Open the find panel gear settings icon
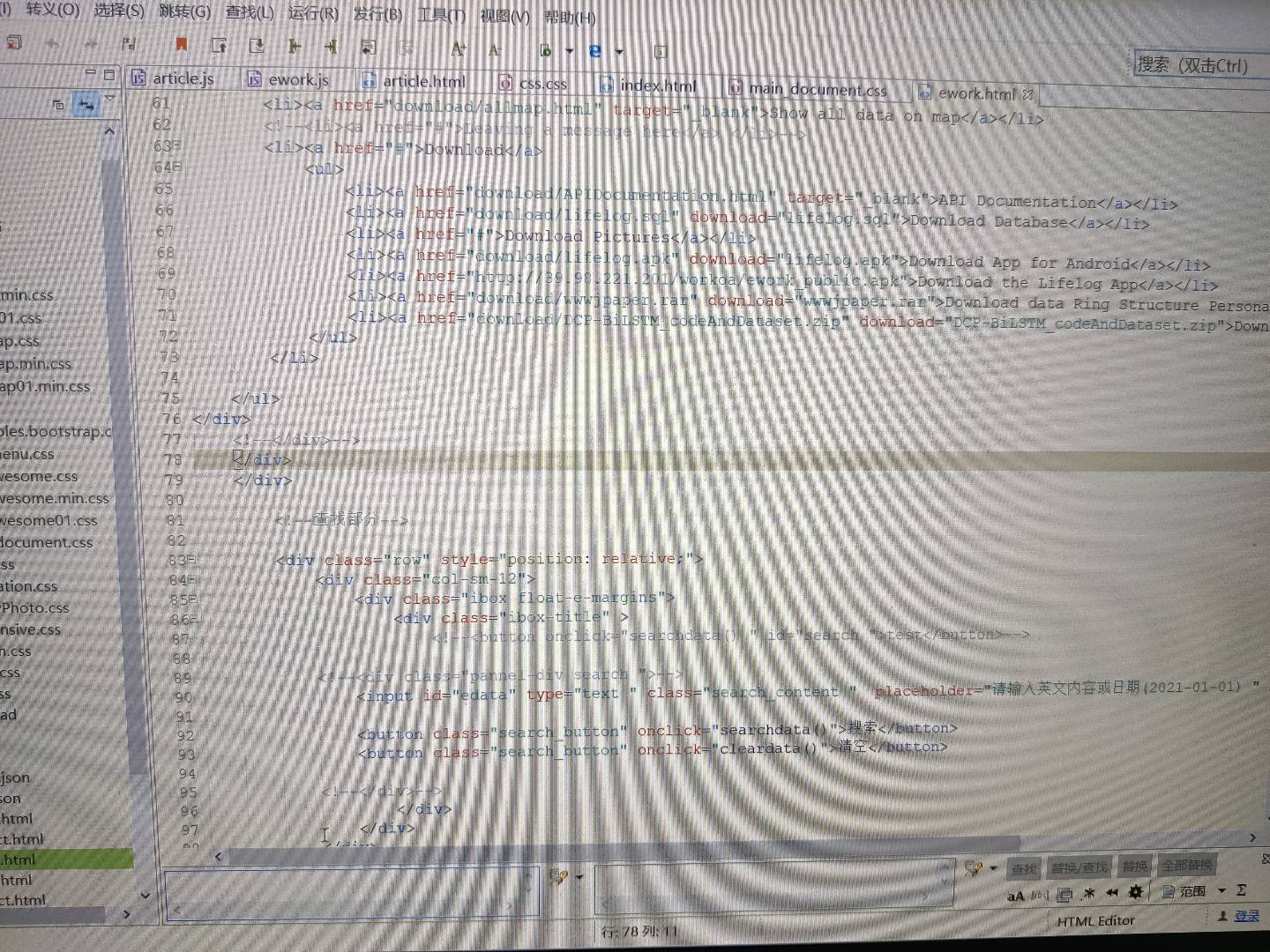The width and height of the screenshot is (1270, 952). (1136, 892)
